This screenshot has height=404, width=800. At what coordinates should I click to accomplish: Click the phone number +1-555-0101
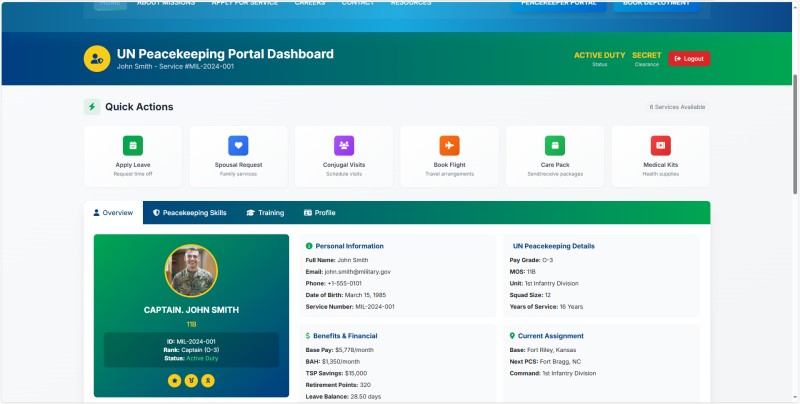344,284
